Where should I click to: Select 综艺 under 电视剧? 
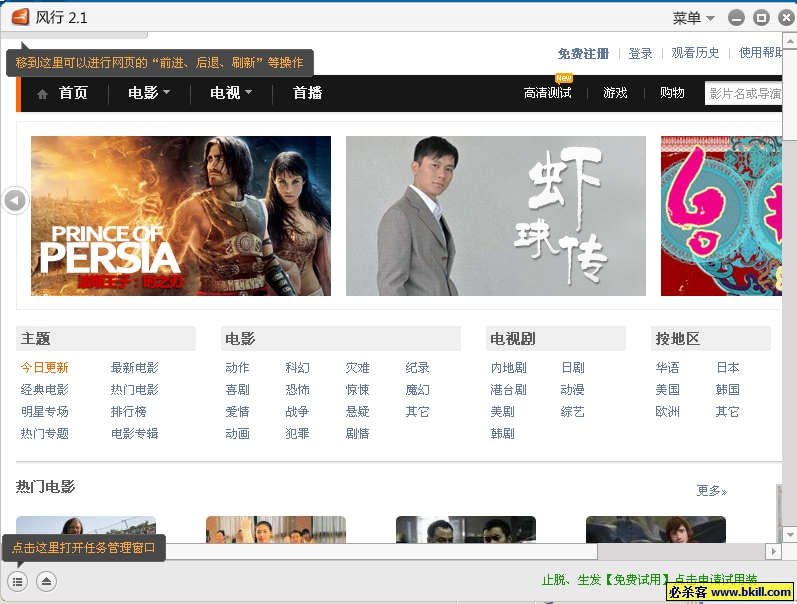point(573,411)
